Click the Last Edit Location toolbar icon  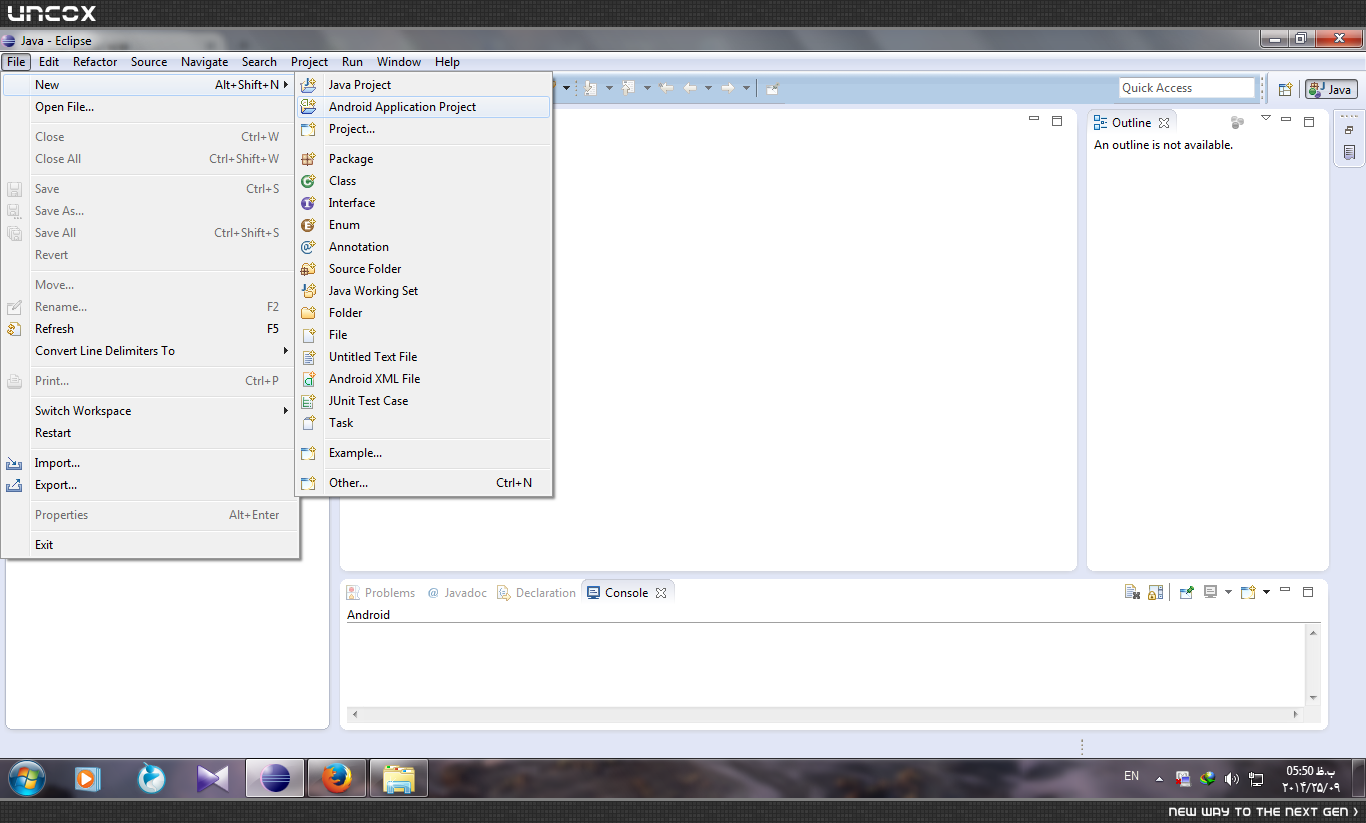tap(666, 88)
